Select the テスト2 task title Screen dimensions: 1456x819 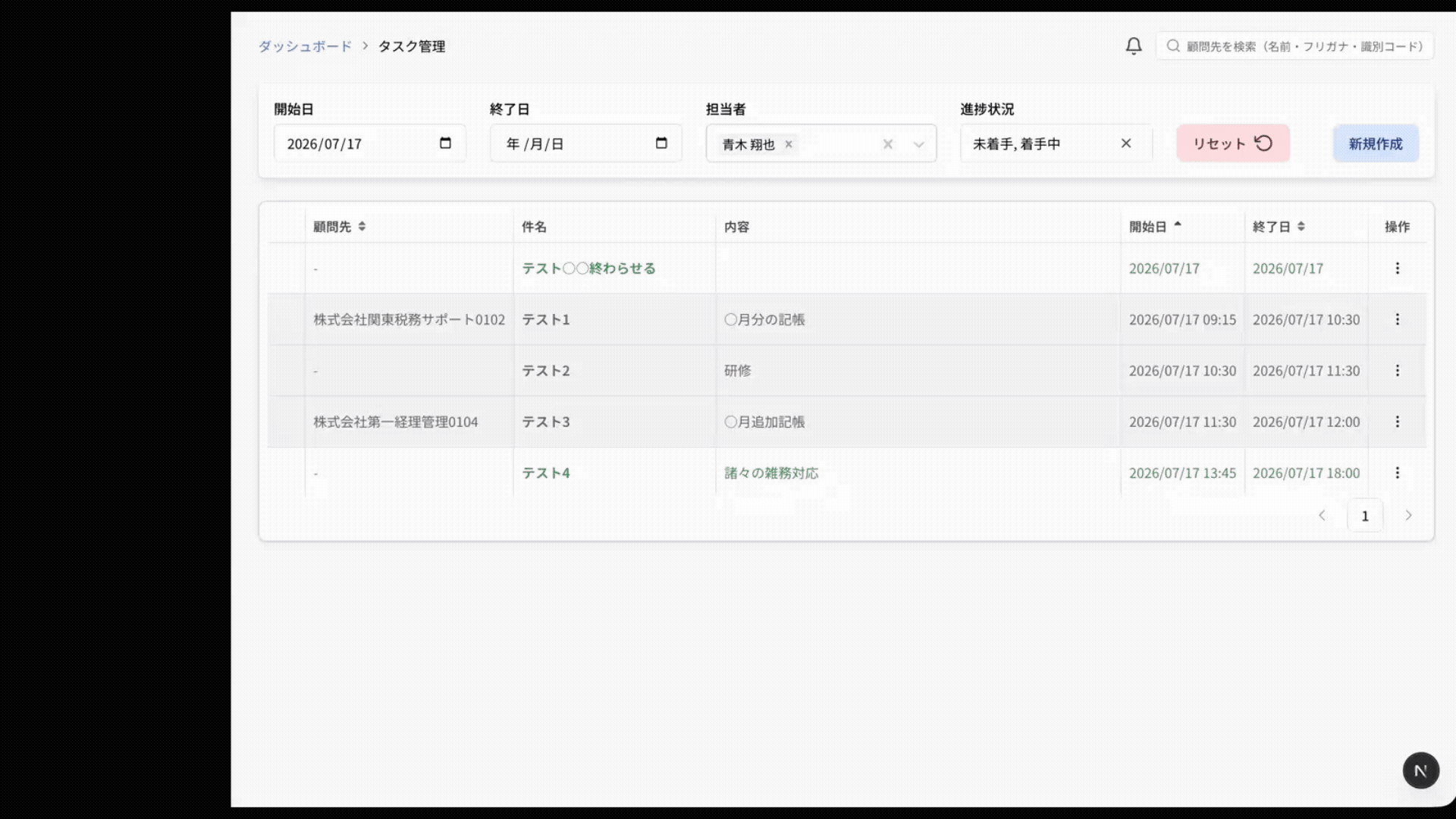(546, 371)
